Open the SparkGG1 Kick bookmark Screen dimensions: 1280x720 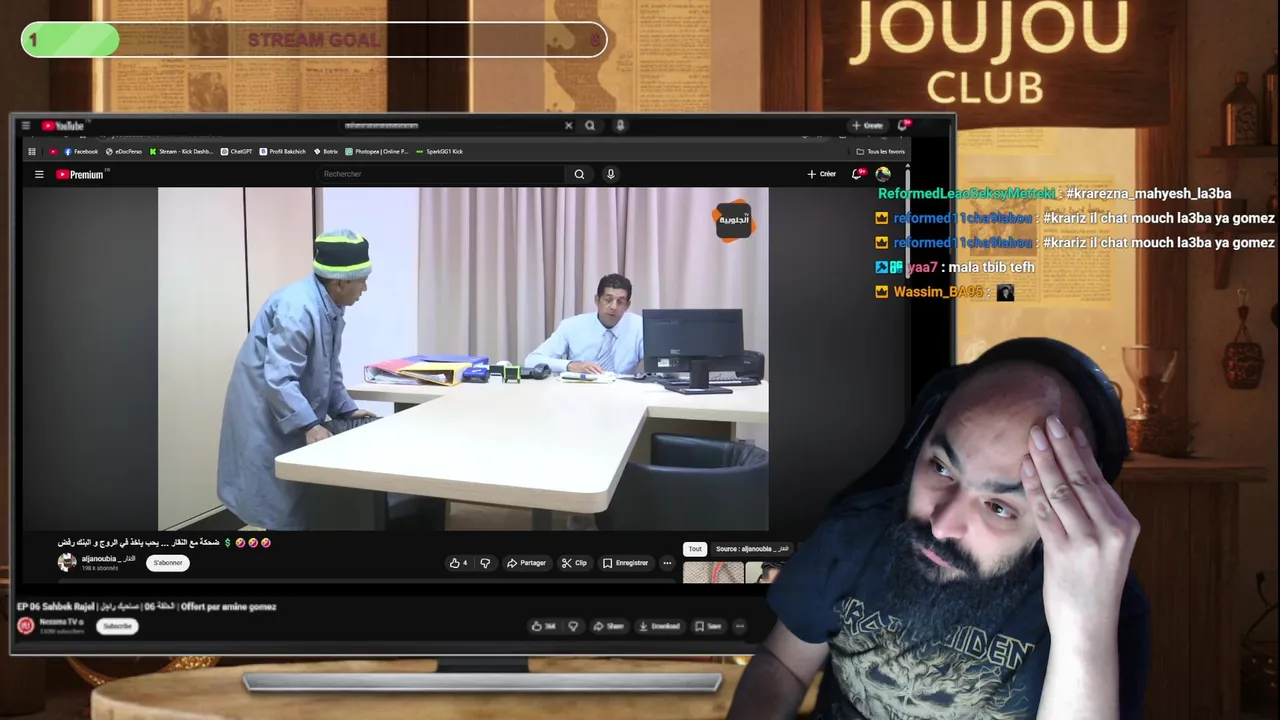pyautogui.click(x=440, y=151)
